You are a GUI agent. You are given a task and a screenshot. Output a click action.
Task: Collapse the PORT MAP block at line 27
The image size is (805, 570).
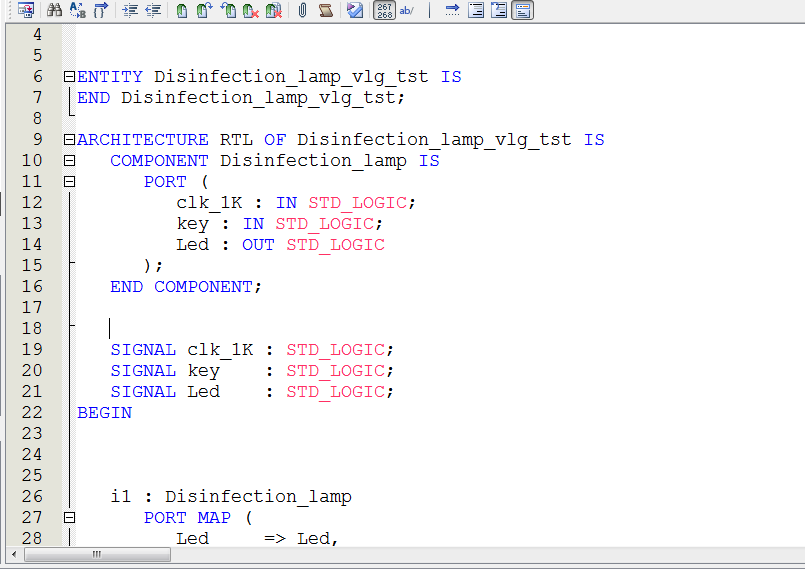[69, 518]
